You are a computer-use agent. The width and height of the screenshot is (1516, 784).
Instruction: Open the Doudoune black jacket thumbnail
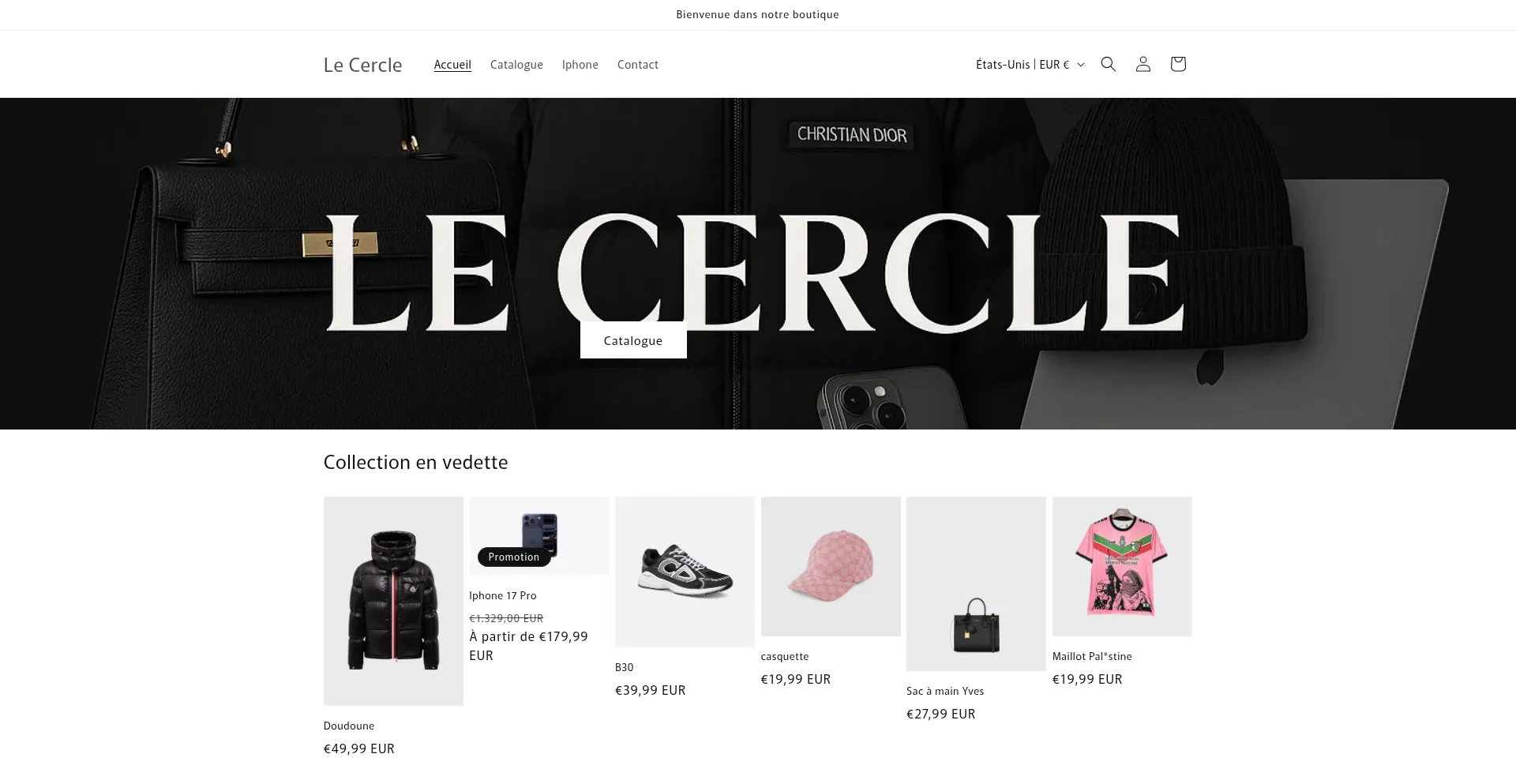point(393,601)
